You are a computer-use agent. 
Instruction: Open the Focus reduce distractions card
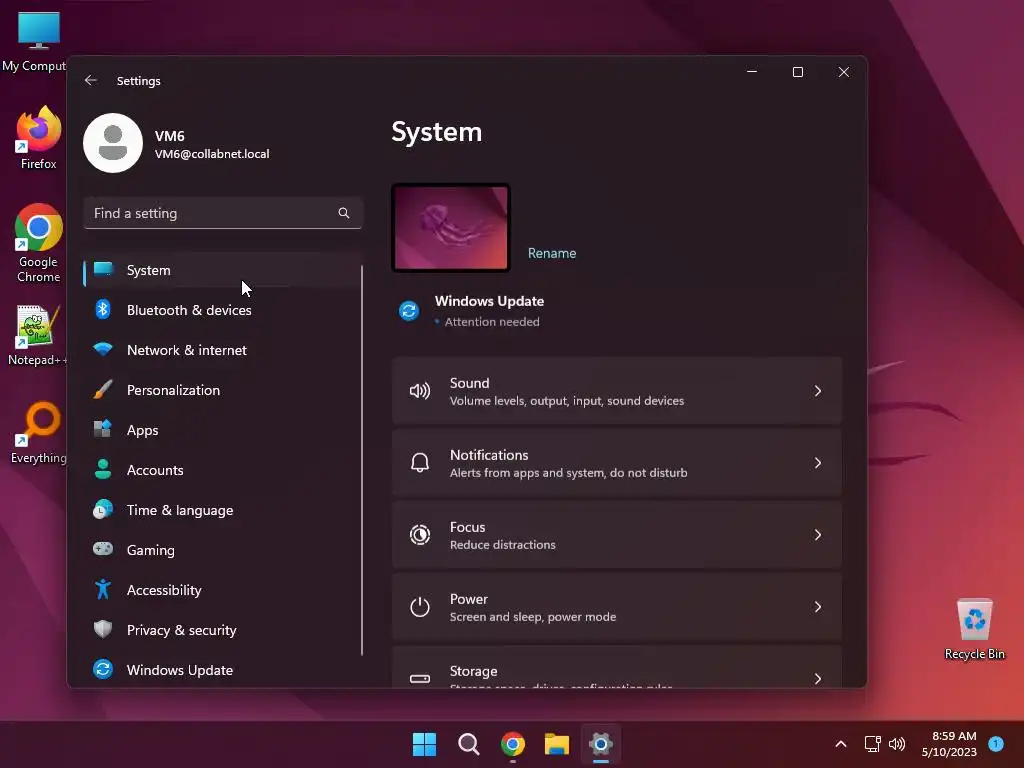tap(616, 534)
